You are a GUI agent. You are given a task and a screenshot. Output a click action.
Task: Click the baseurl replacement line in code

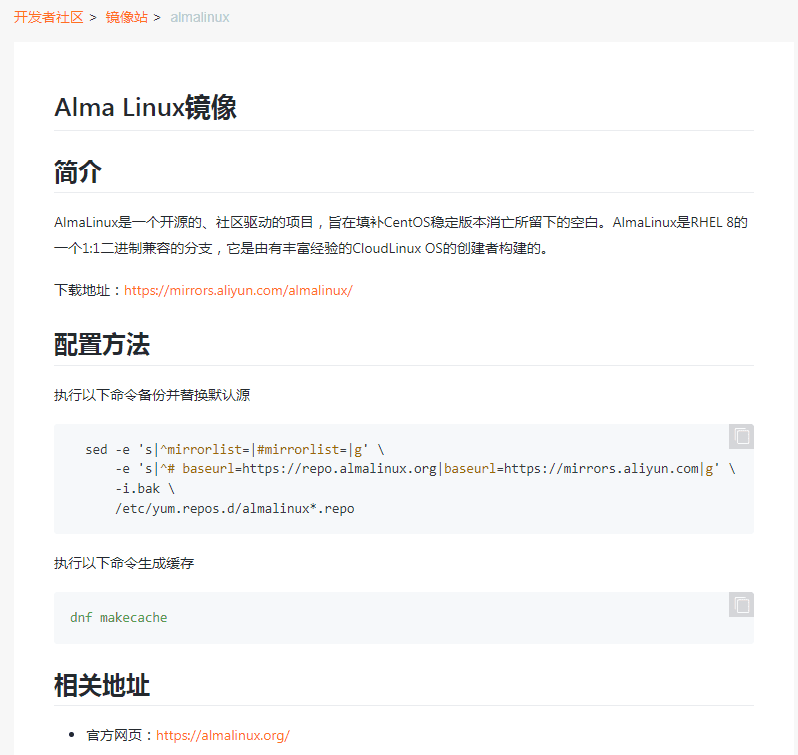tap(425, 469)
